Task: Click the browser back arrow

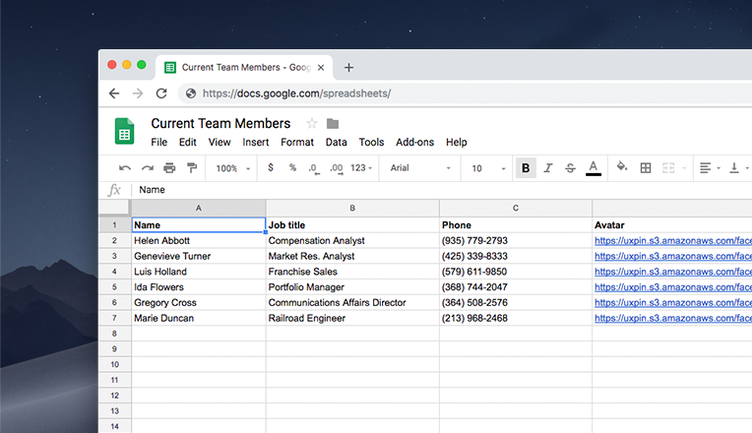Action: tap(114, 93)
